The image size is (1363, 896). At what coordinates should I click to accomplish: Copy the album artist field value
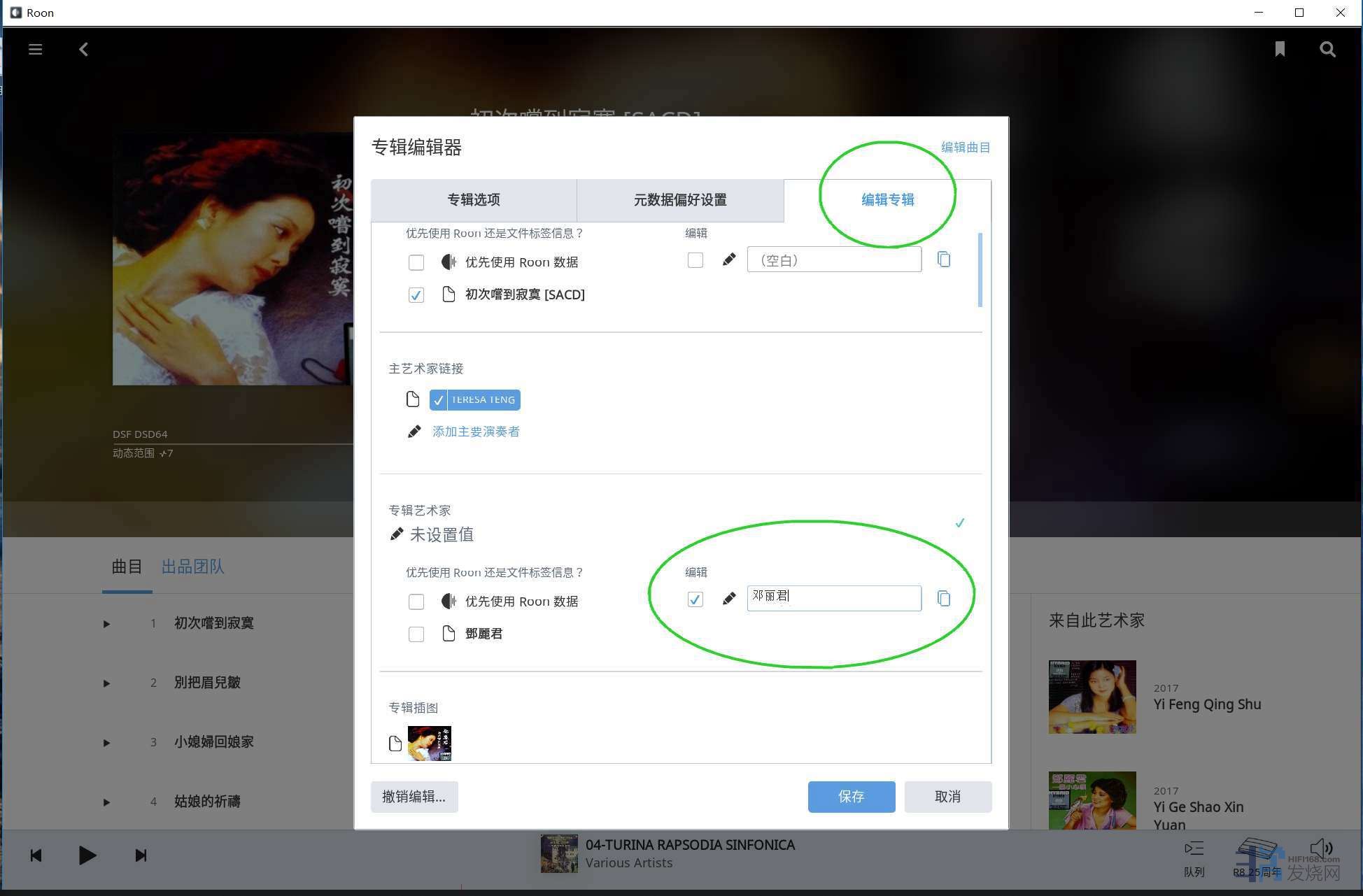944,599
